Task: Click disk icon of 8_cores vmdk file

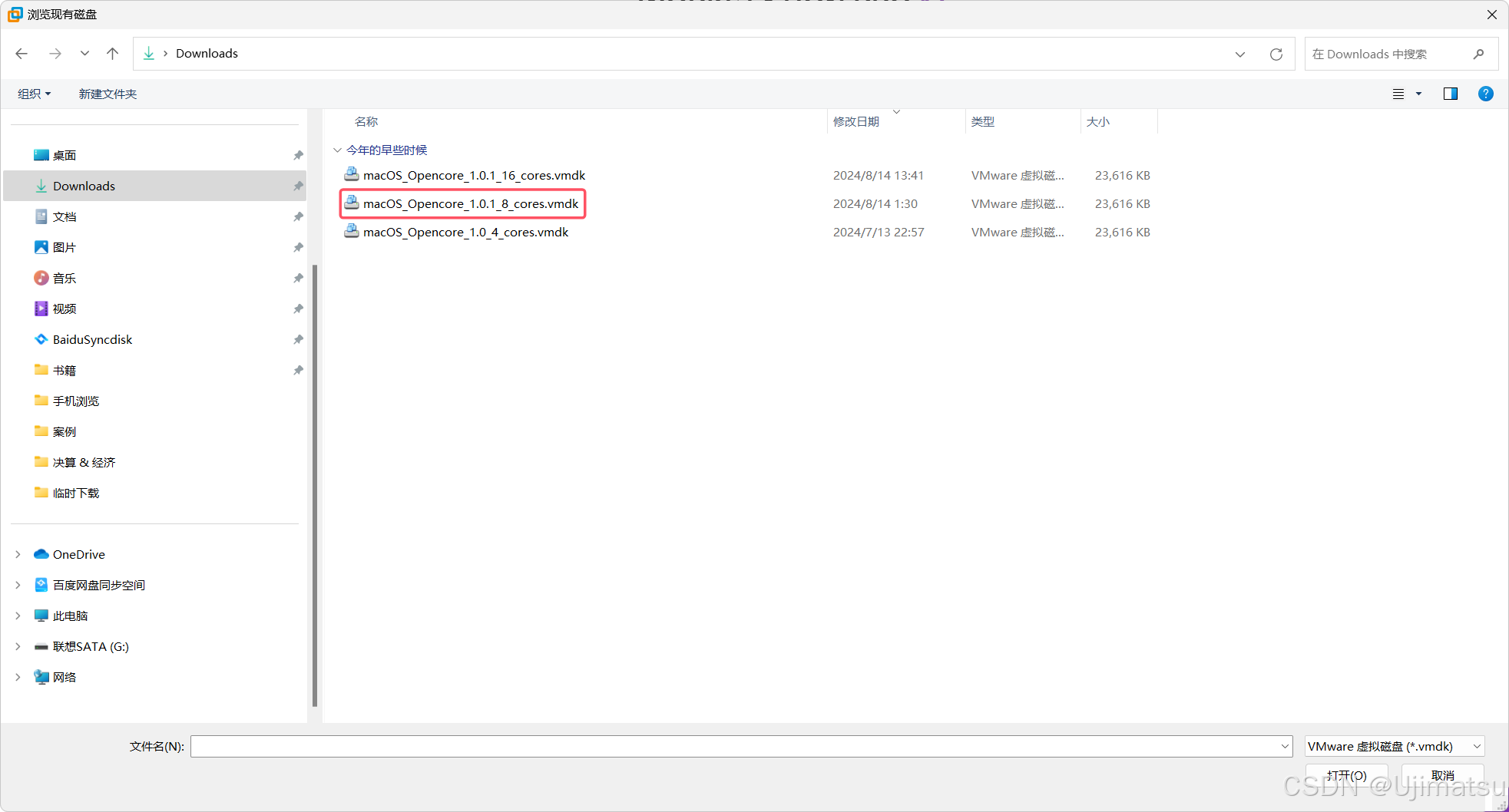Action: click(x=352, y=203)
